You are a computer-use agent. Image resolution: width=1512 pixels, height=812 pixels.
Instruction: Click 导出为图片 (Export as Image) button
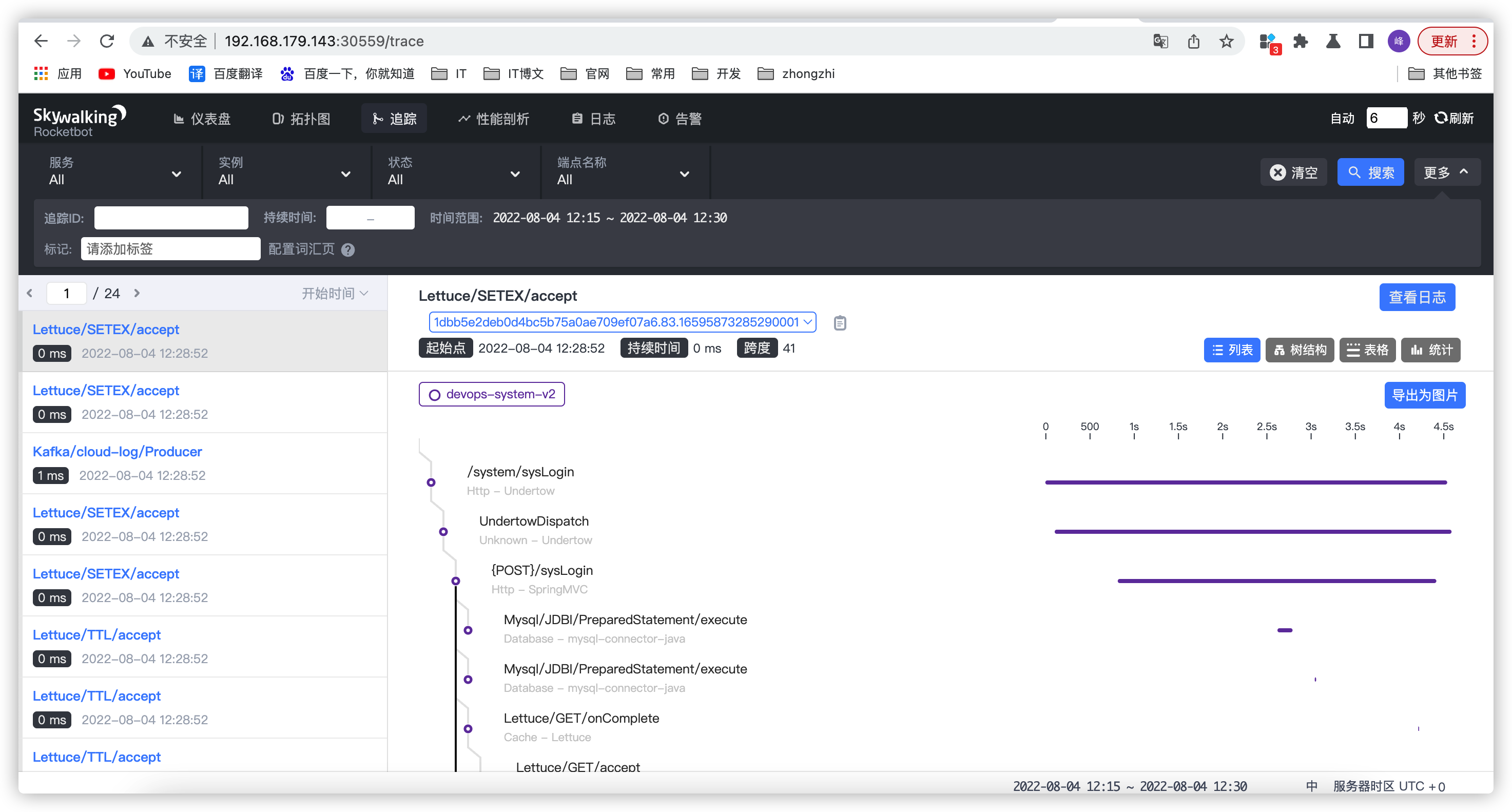pos(1424,394)
